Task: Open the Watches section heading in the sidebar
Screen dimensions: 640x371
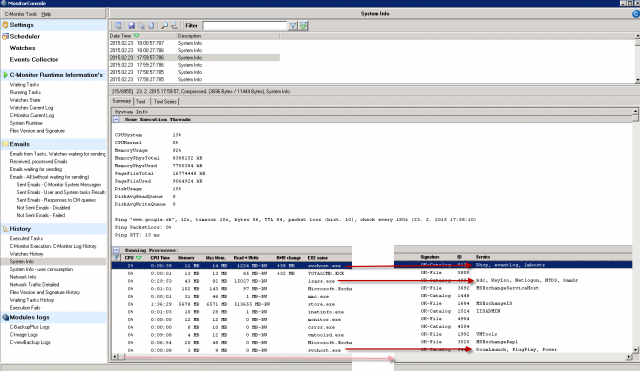Action: [x=22, y=48]
